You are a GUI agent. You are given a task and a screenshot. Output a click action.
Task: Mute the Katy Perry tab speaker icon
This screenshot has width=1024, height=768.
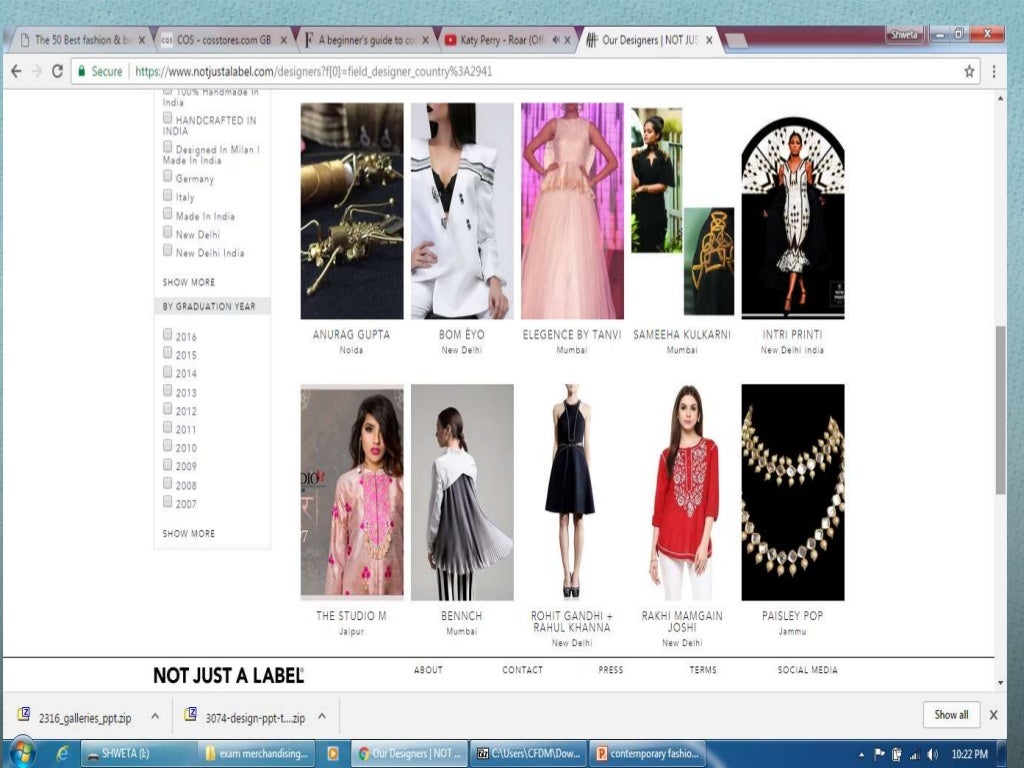pyautogui.click(x=556, y=40)
